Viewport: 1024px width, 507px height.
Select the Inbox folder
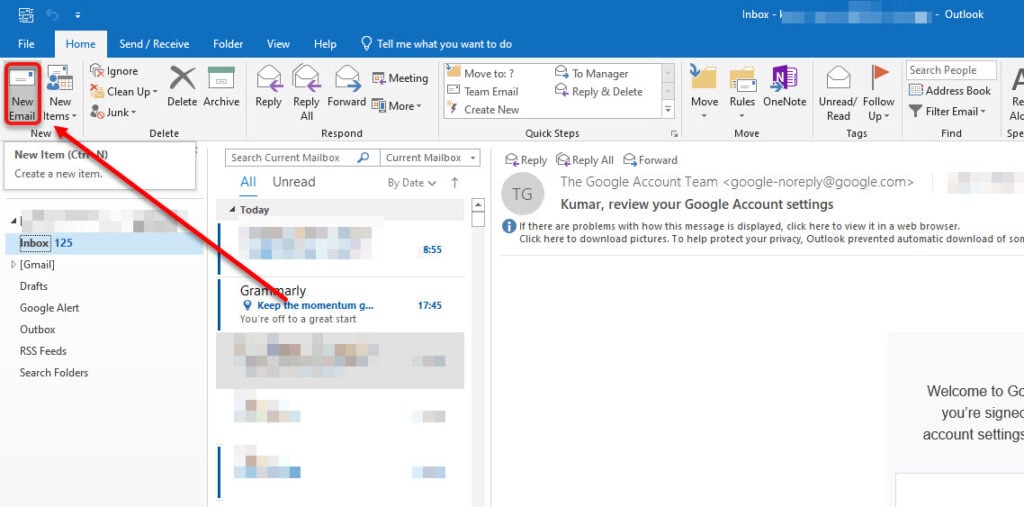coord(104,243)
